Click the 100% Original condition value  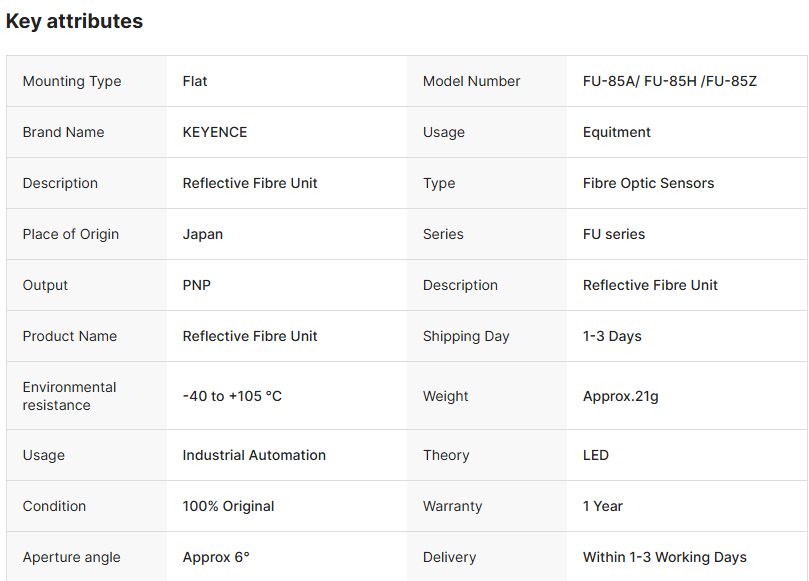[x=228, y=506]
